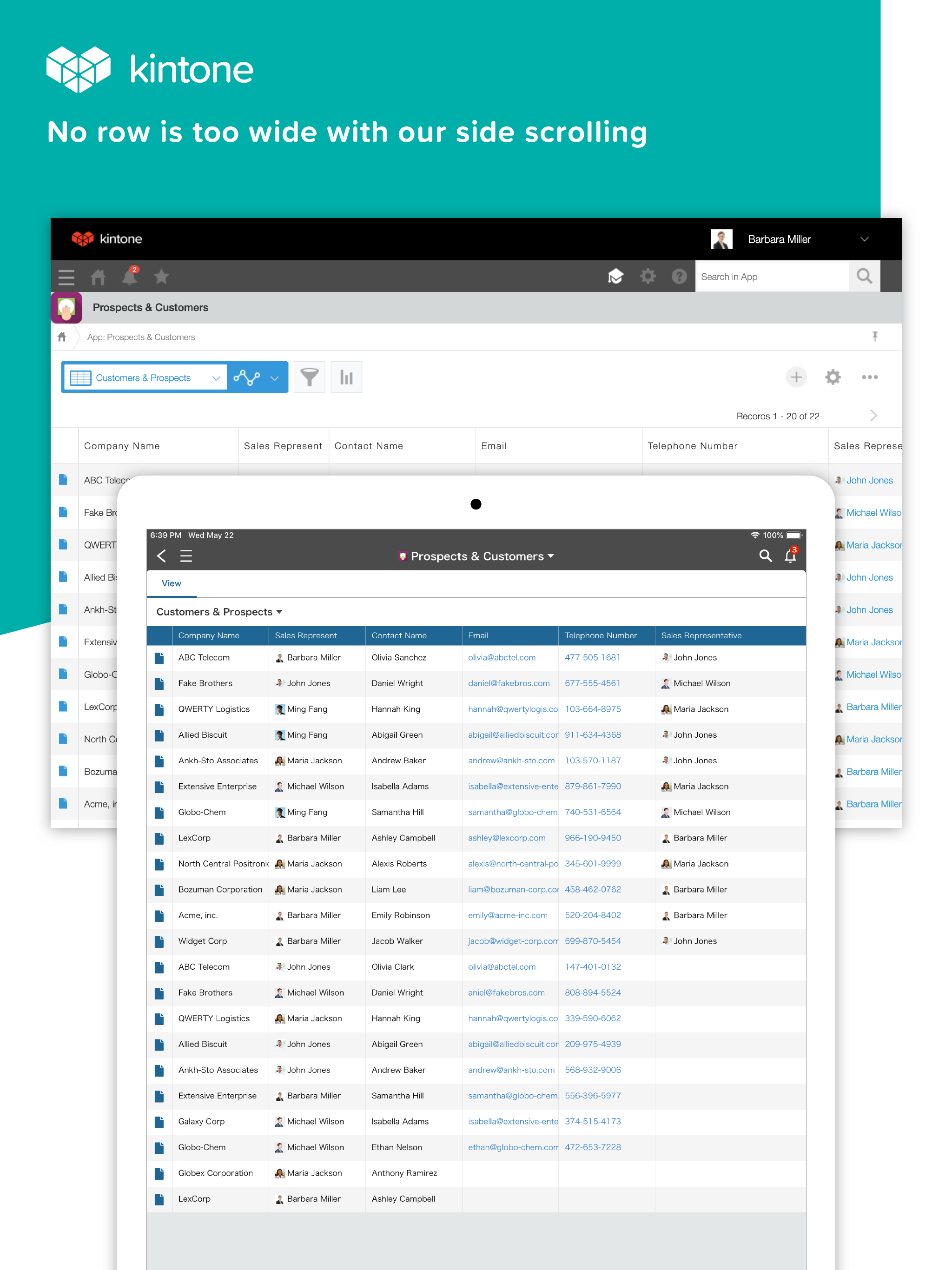Screen dimensions: 952x1270
Task: Pin the breadcrumb bar with pushpin icon
Action: click(x=874, y=337)
